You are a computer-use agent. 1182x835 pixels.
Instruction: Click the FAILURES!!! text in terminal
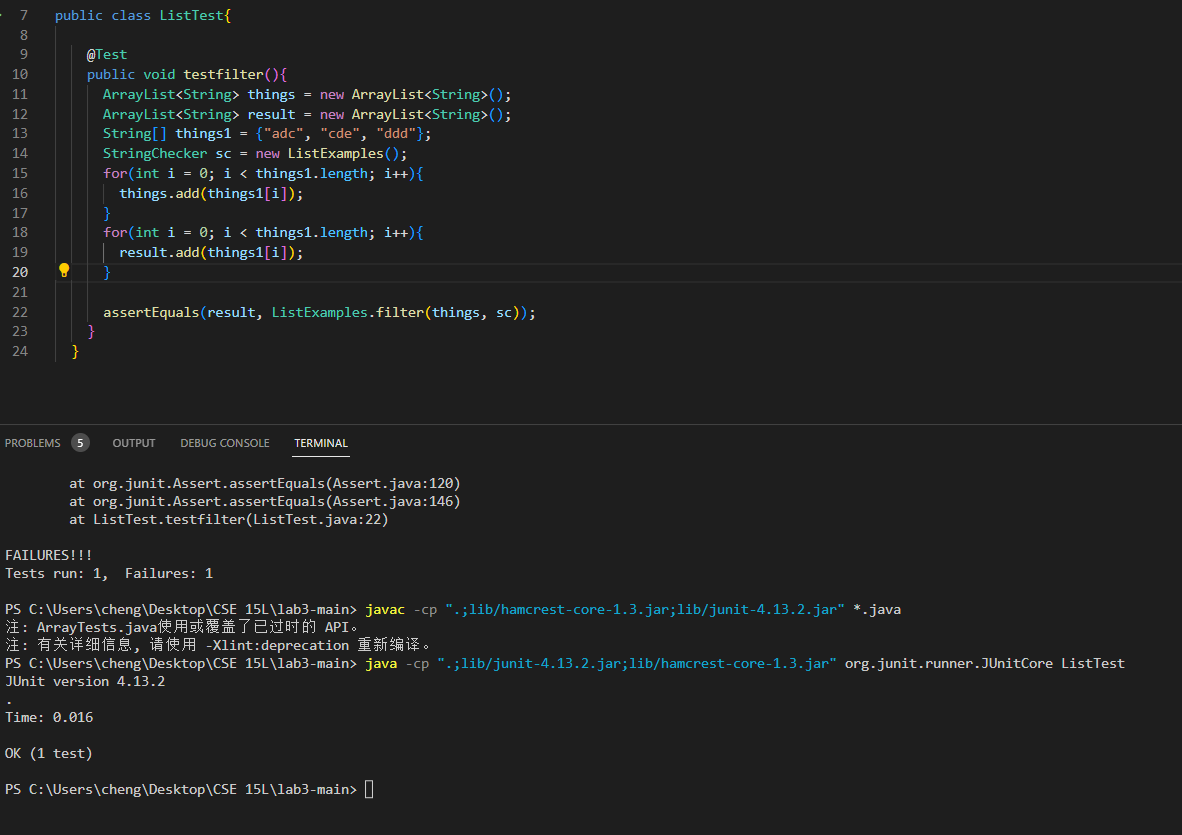(48, 555)
